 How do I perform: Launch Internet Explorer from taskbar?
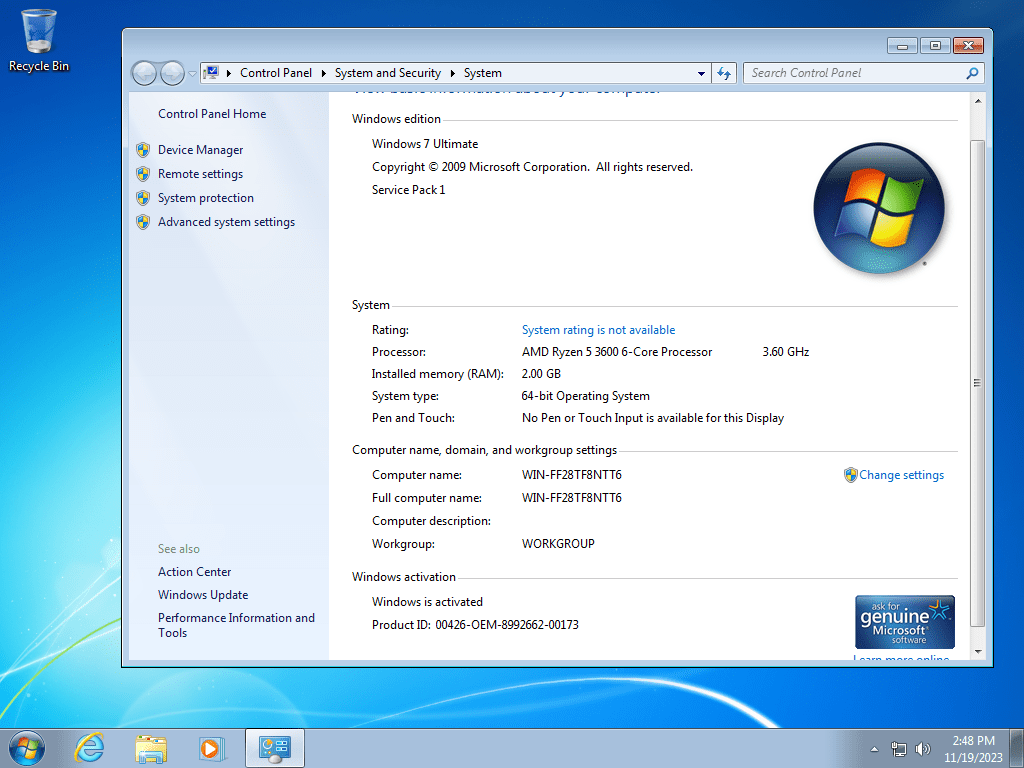click(89, 748)
